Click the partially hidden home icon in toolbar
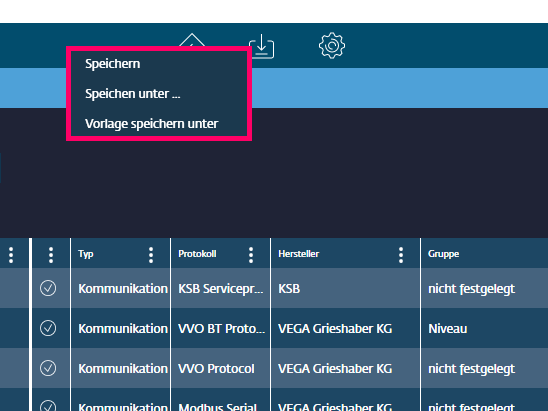The height and width of the screenshot is (411, 548). pyautogui.click(x=192, y=40)
